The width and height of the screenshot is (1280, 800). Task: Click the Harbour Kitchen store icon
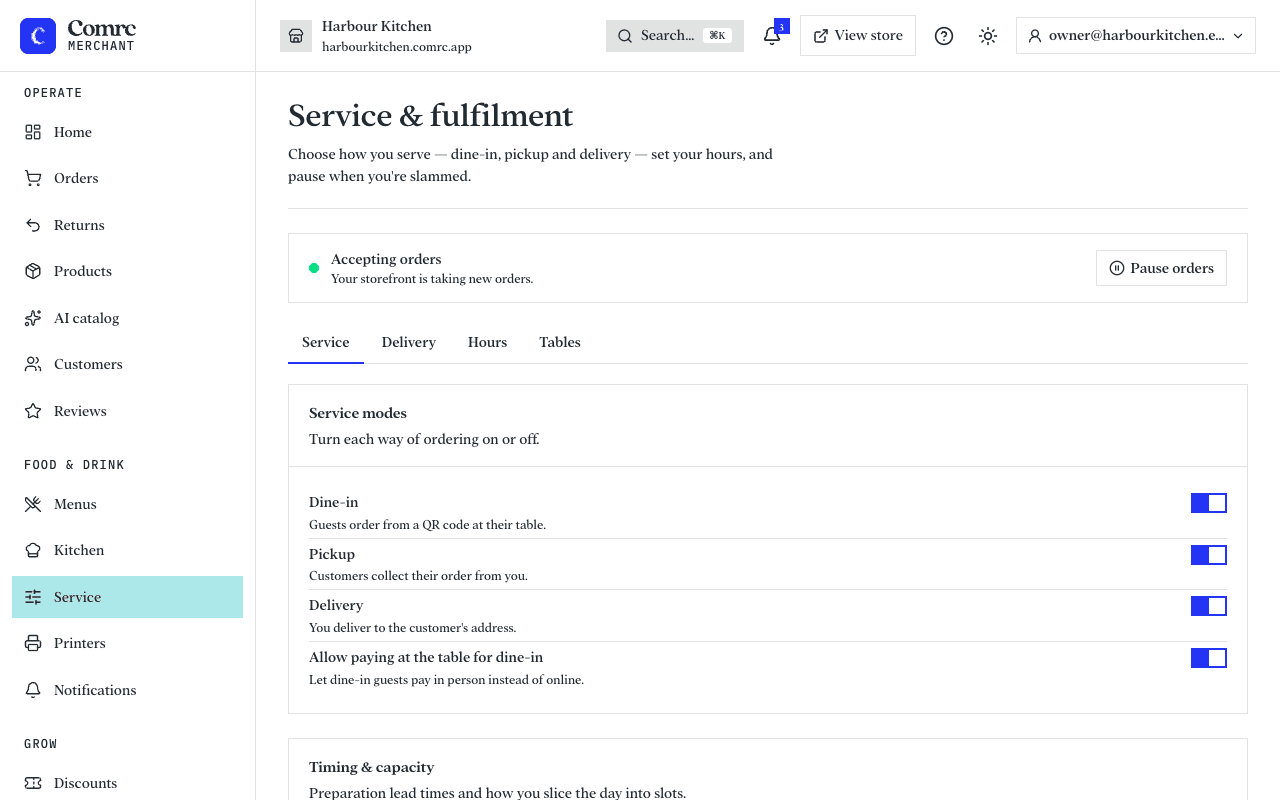(x=296, y=36)
